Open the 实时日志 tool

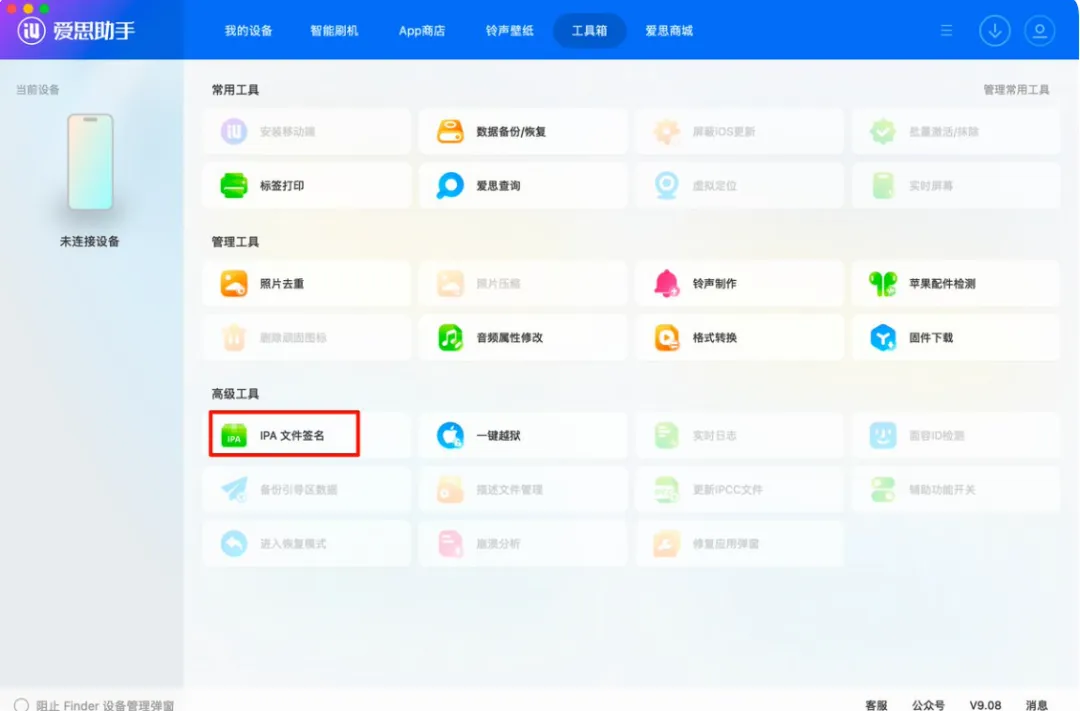point(740,435)
